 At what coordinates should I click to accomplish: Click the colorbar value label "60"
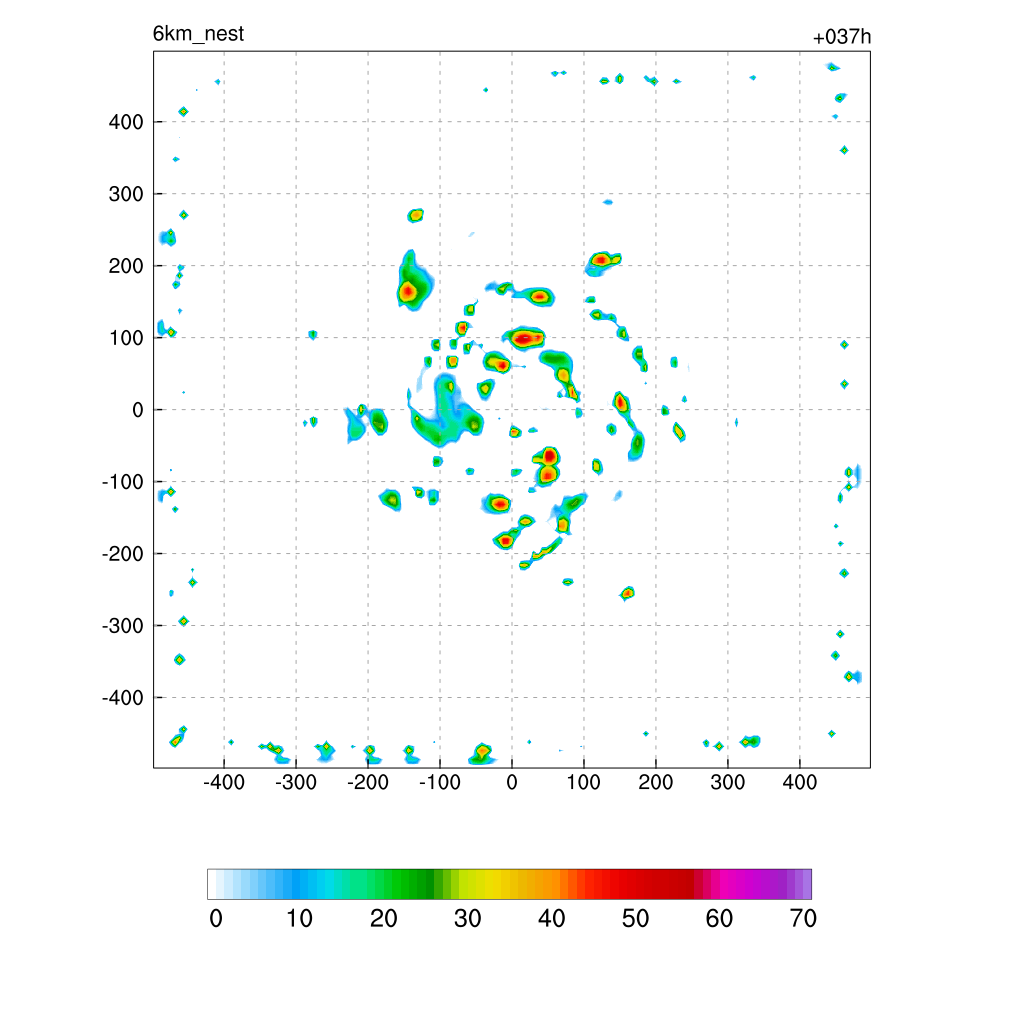719,919
